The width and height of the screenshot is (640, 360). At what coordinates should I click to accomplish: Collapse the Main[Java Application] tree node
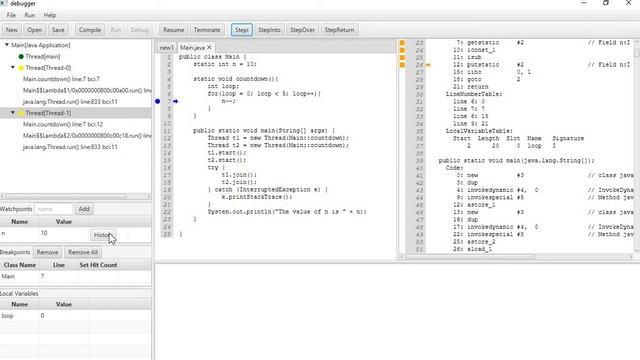click(x=7, y=45)
